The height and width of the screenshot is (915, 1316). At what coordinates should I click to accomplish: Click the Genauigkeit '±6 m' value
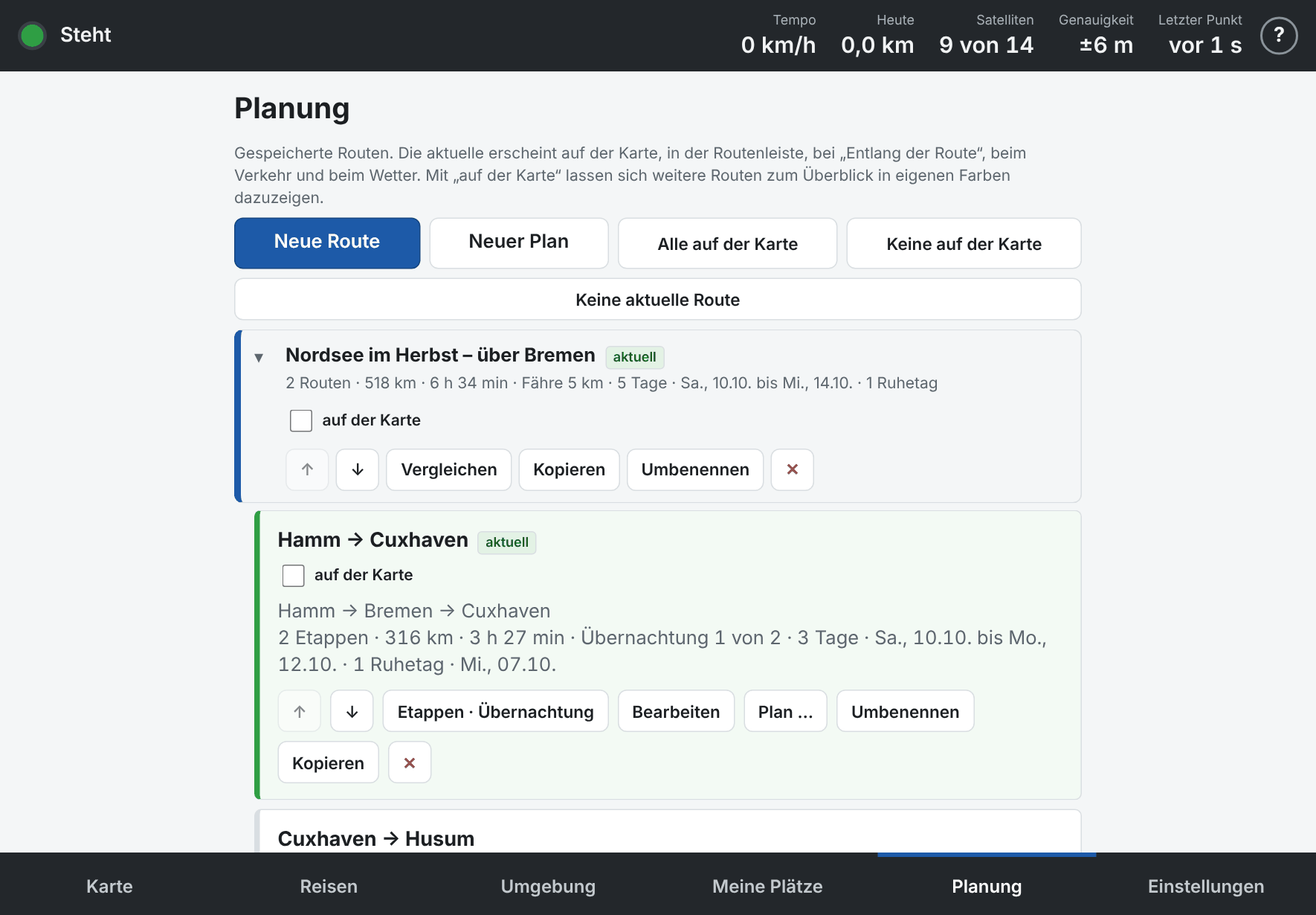point(1106,45)
